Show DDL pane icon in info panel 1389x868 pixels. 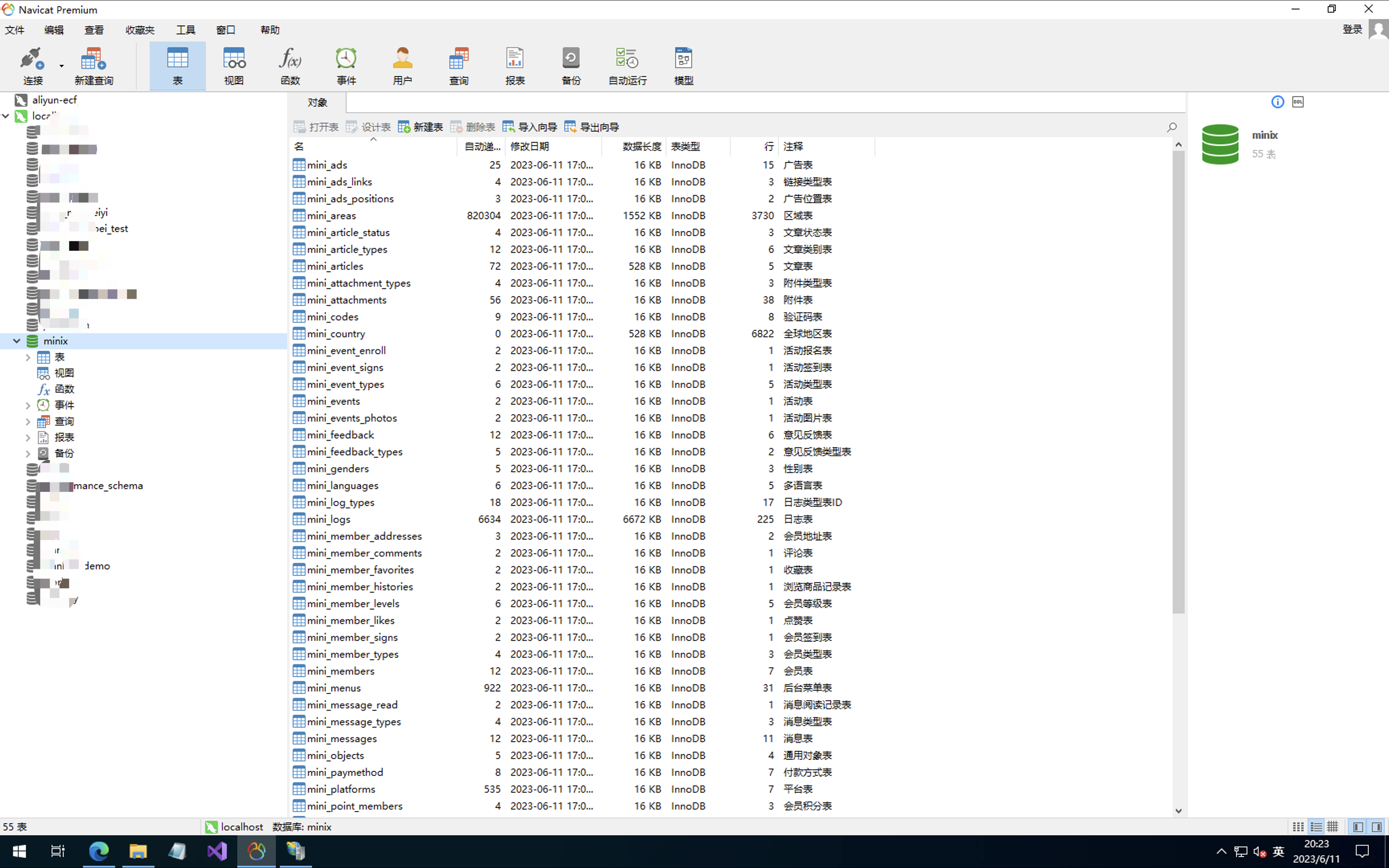coord(1298,102)
